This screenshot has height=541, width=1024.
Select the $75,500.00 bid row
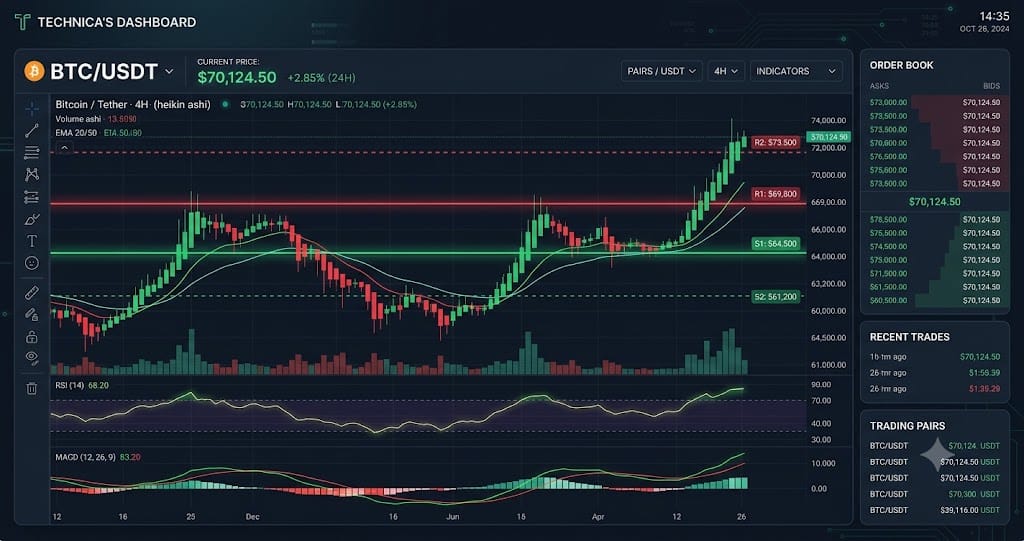pos(935,233)
